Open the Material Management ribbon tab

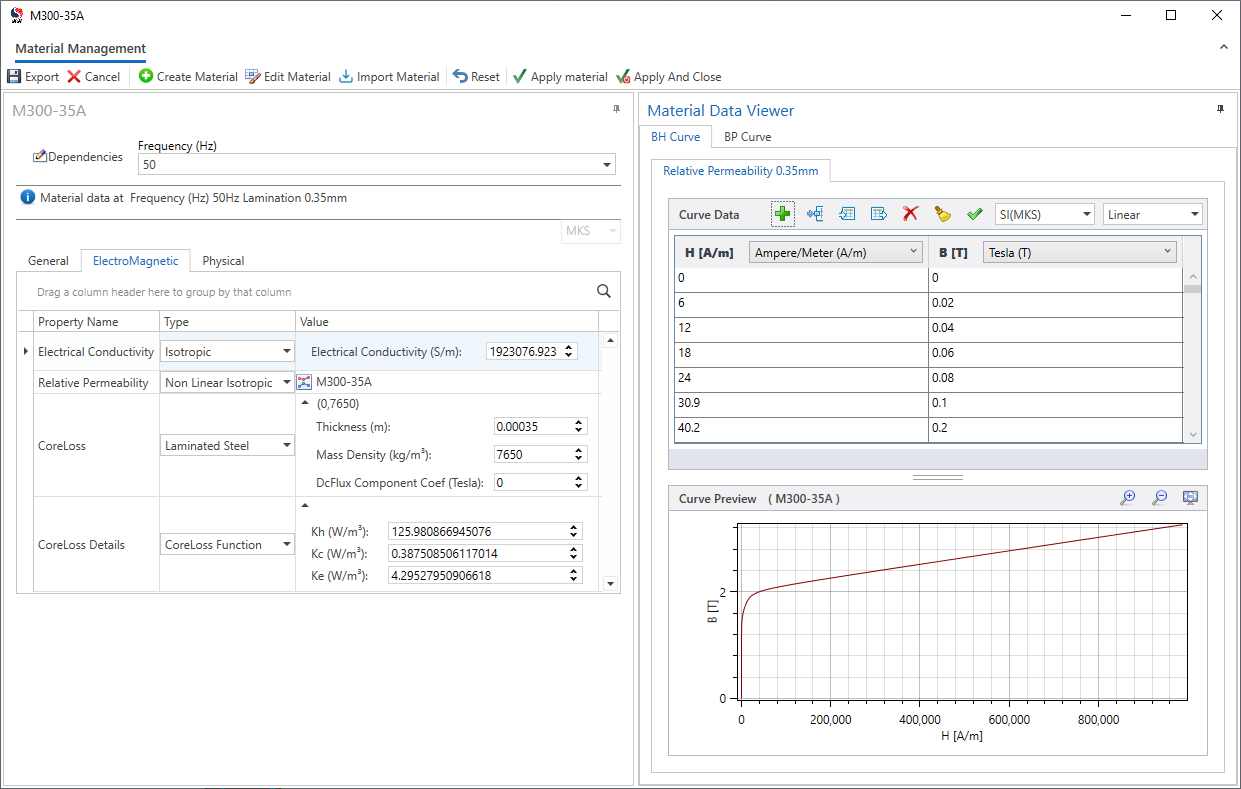point(80,48)
